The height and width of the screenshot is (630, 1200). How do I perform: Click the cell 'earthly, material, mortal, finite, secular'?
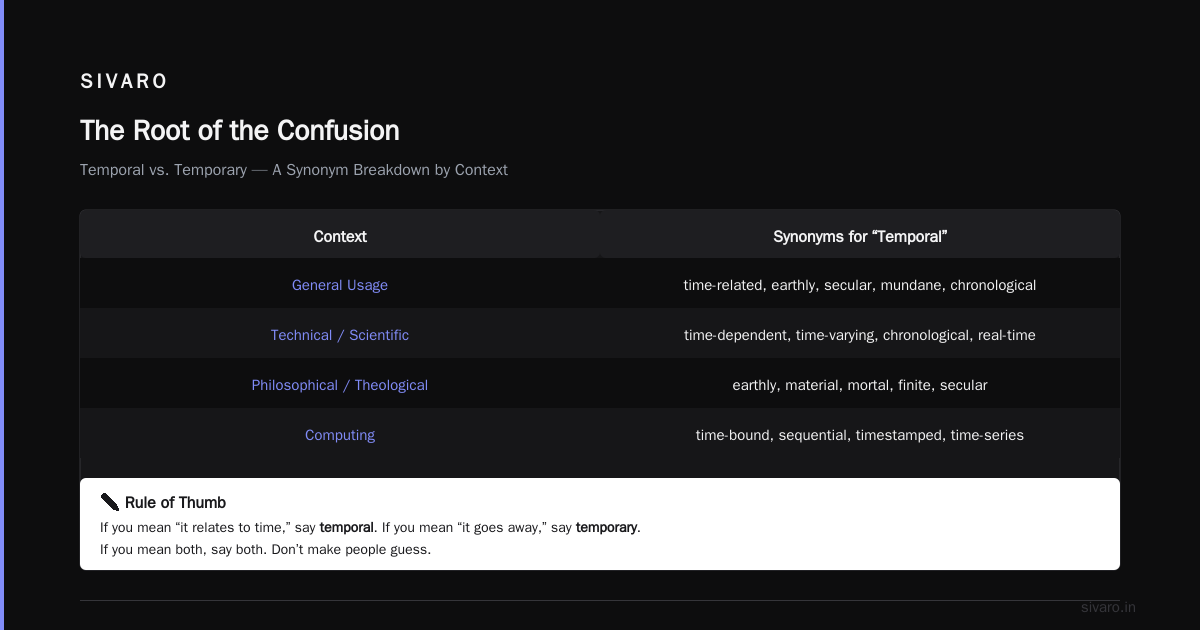tap(860, 385)
